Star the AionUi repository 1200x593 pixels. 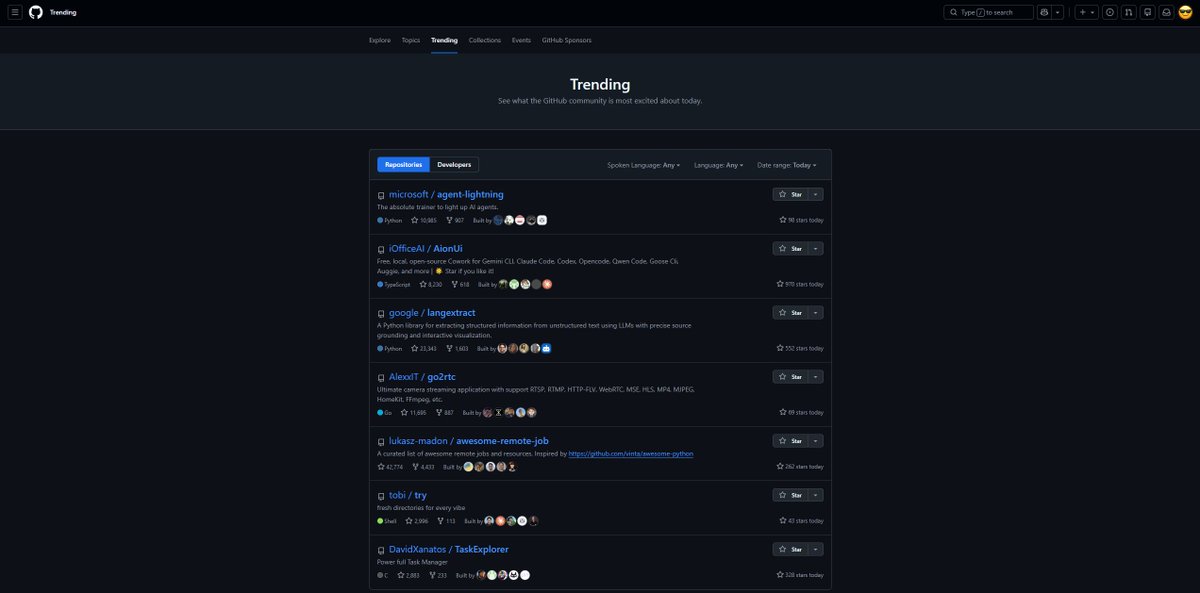[x=790, y=248]
